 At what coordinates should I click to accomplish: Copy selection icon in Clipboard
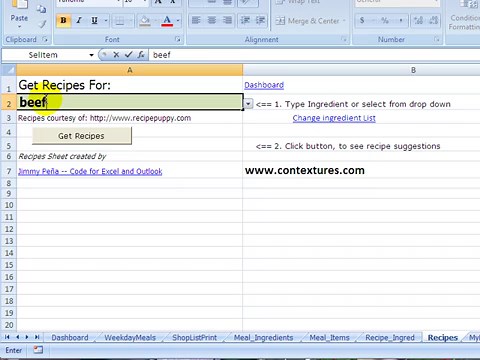[41, 10]
